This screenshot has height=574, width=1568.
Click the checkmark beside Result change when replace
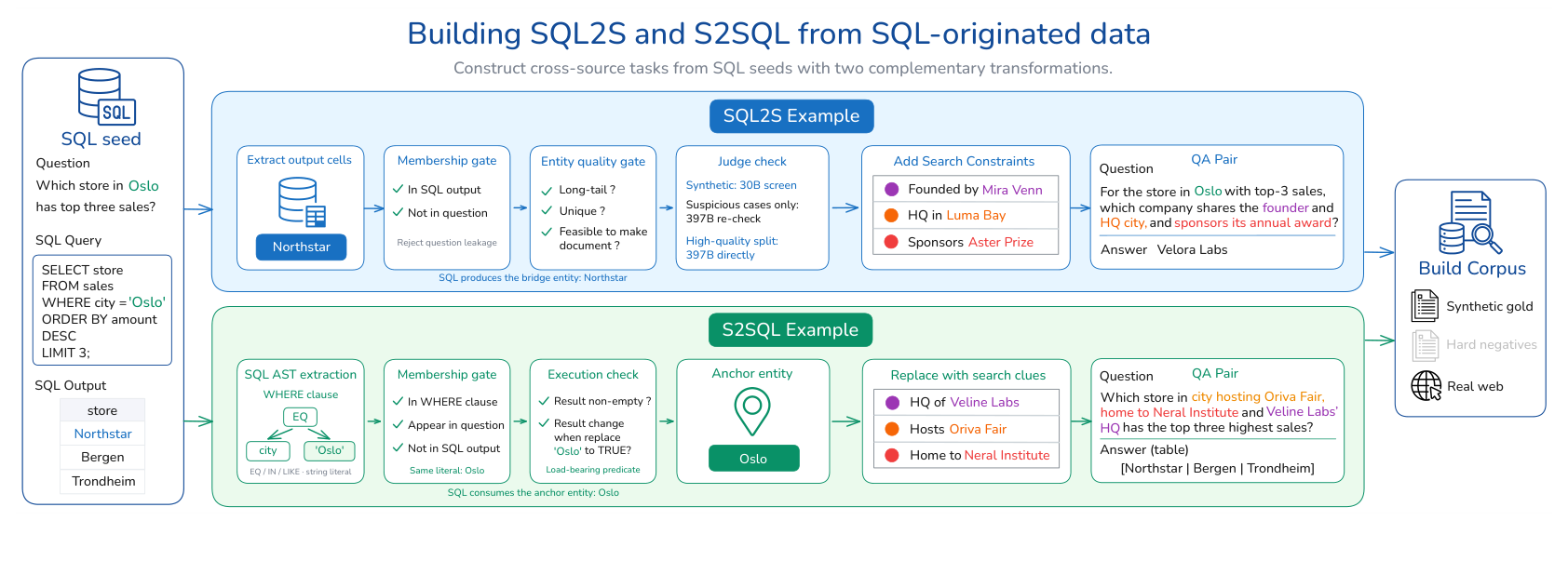click(x=544, y=422)
